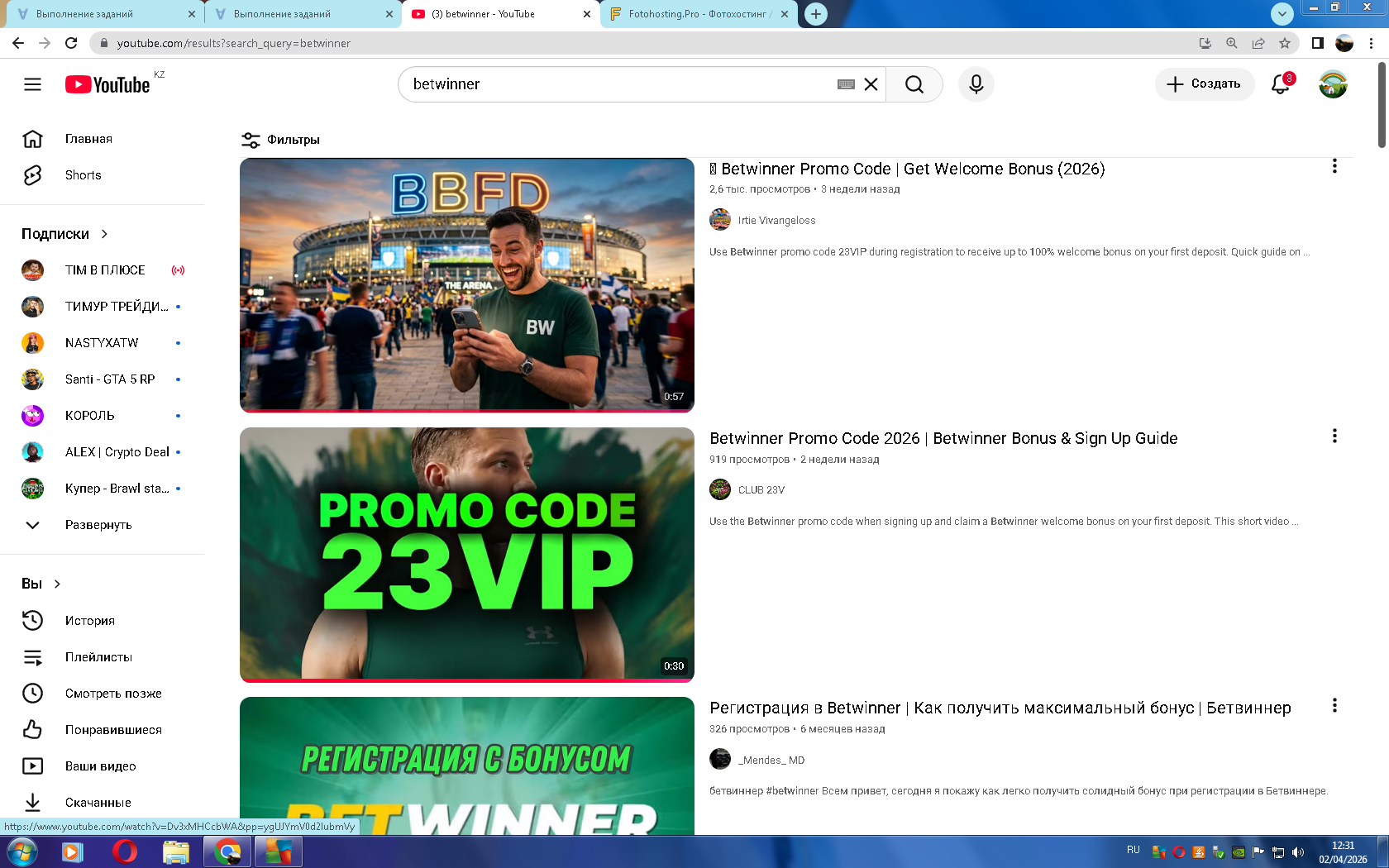Viewport: 1389px width, 868px height.
Task: Open the Betwinner Promo Code 2026 video title
Action: 943,438
